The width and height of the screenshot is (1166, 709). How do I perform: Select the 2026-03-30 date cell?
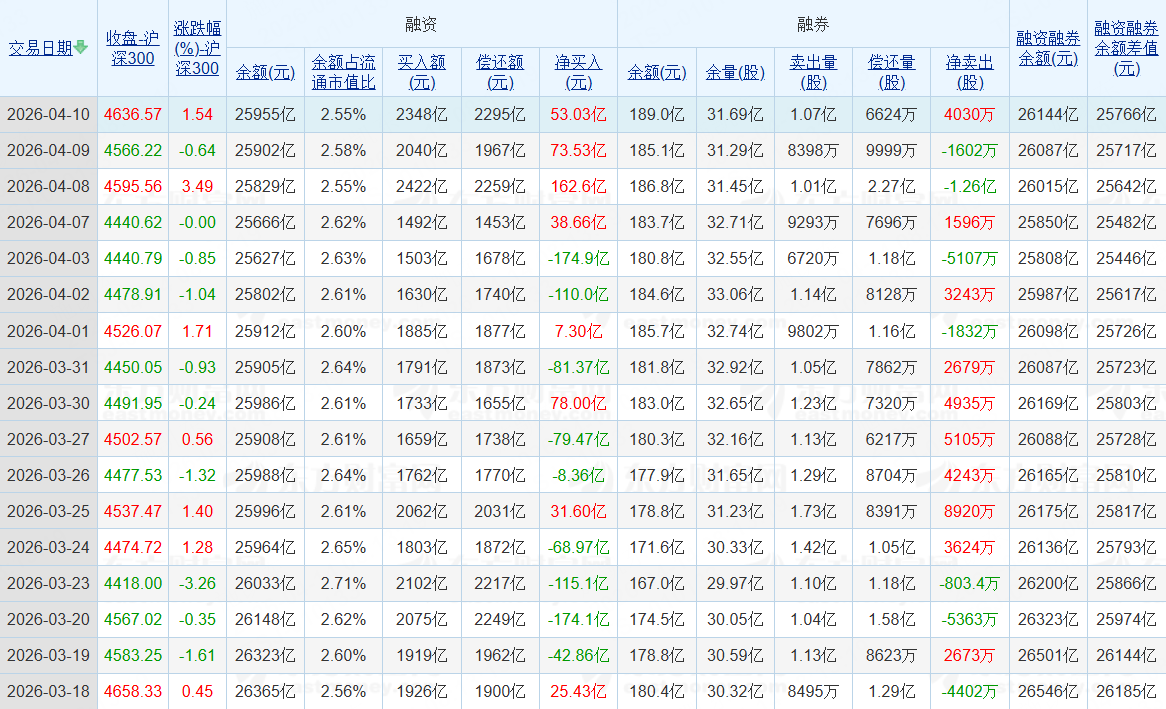tap(48, 402)
